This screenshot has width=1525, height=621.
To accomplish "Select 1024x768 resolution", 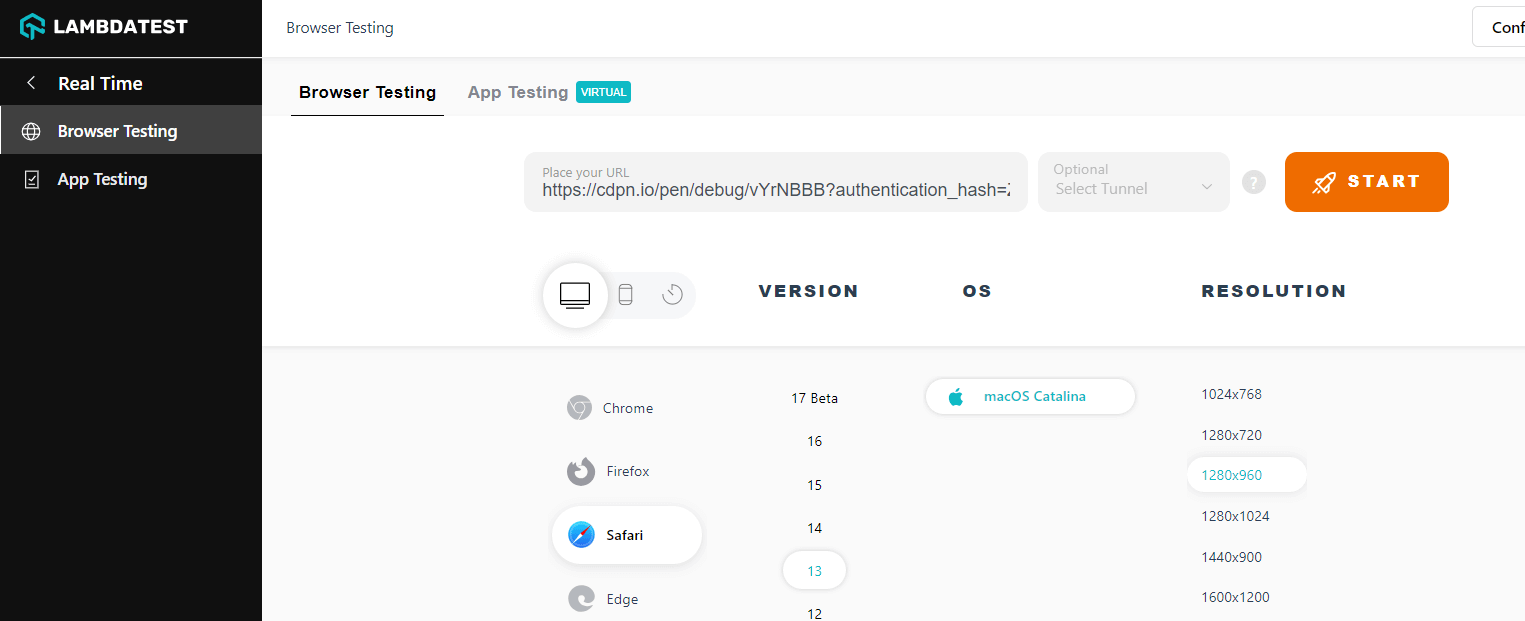I will point(1231,394).
